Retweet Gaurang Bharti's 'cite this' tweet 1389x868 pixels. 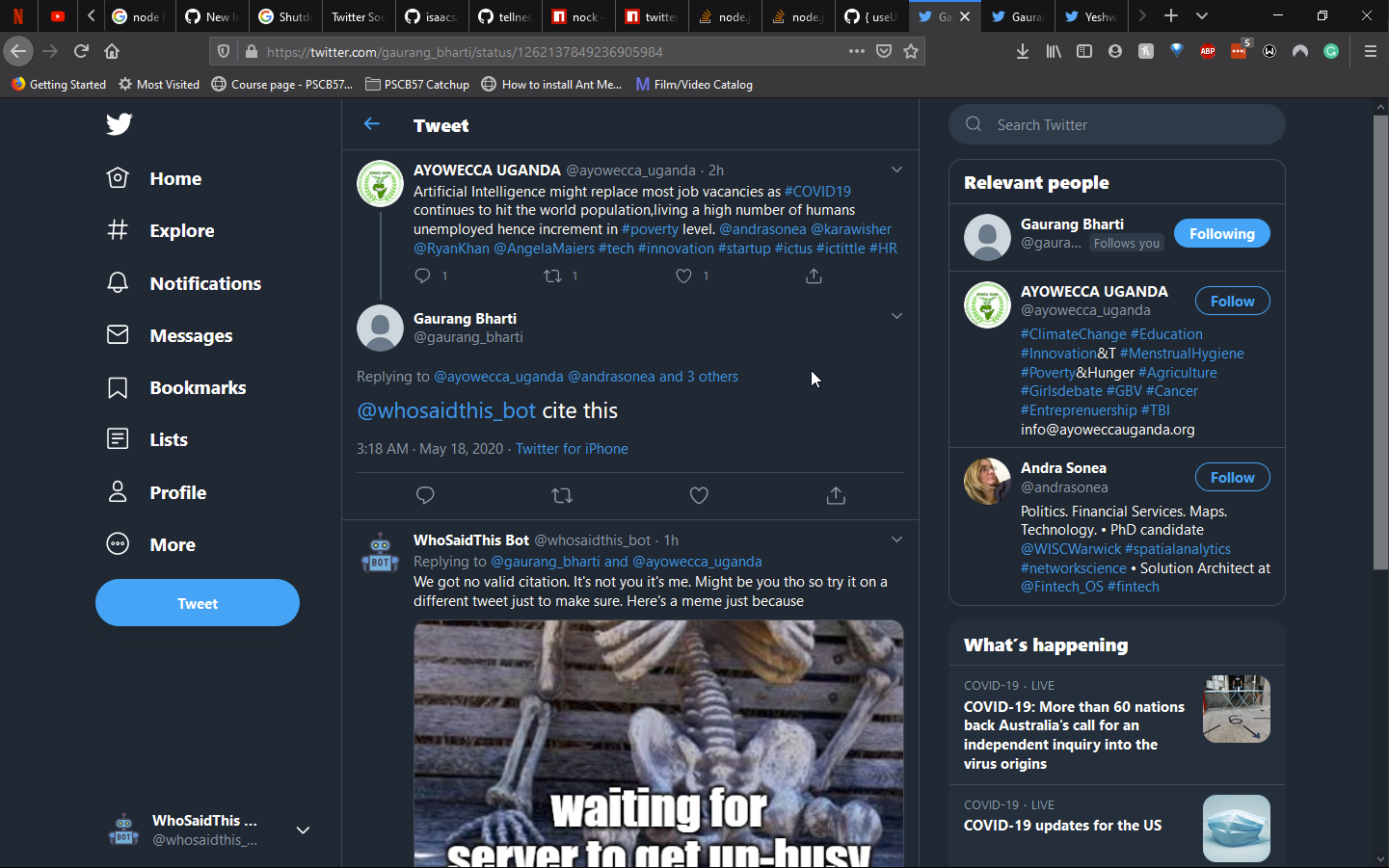(x=562, y=495)
